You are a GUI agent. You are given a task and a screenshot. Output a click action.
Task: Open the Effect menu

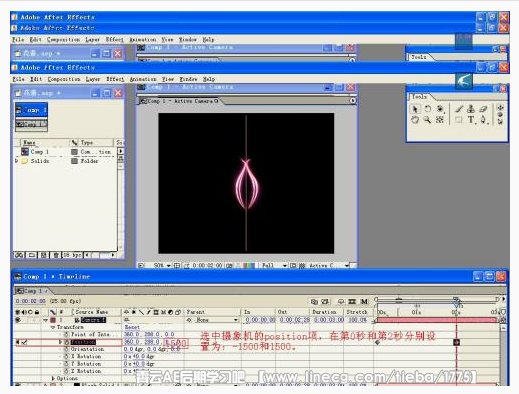pos(115,79)
